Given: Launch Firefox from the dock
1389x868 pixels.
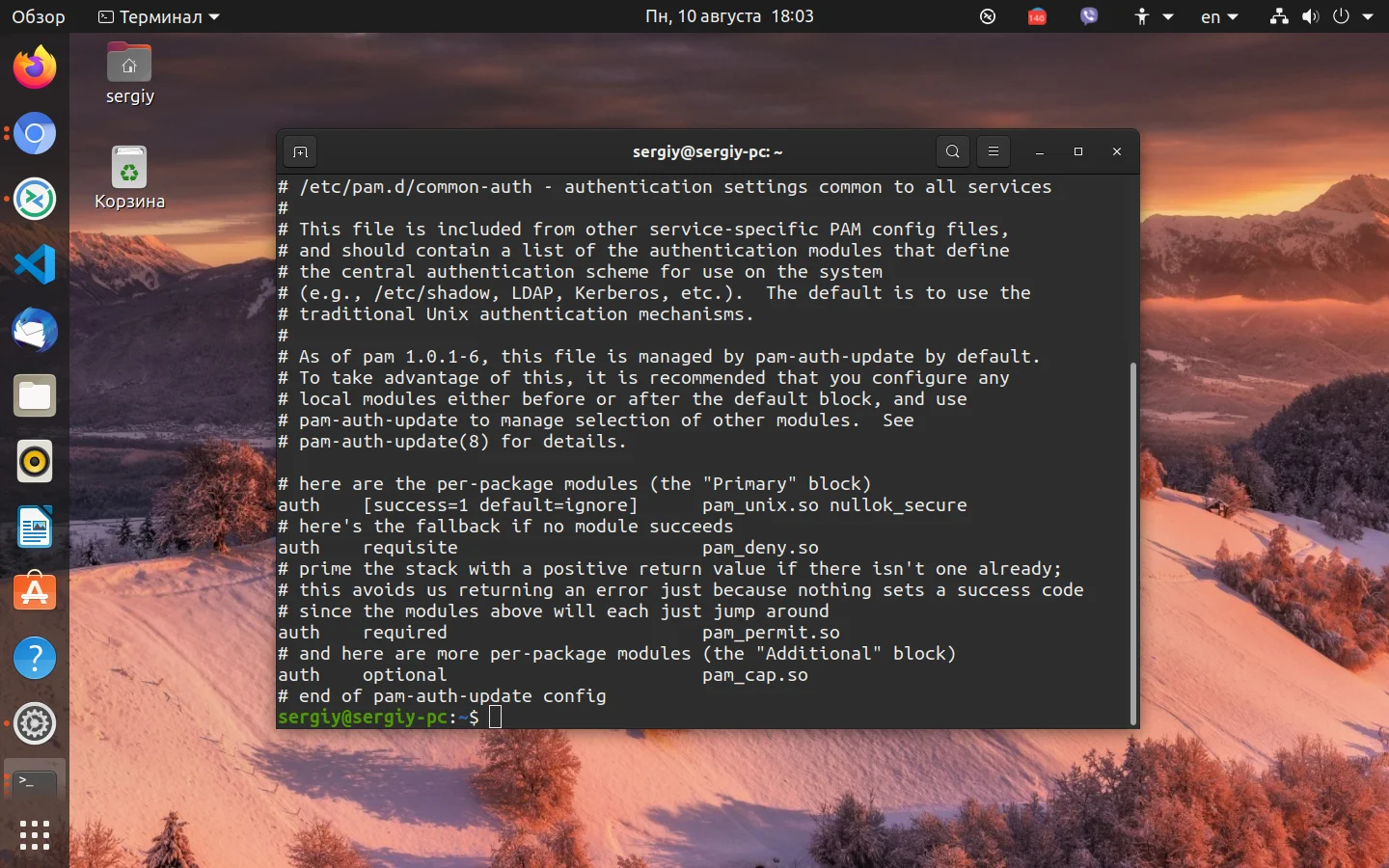Looking at the screenshot, I should [x=35, y=68].
